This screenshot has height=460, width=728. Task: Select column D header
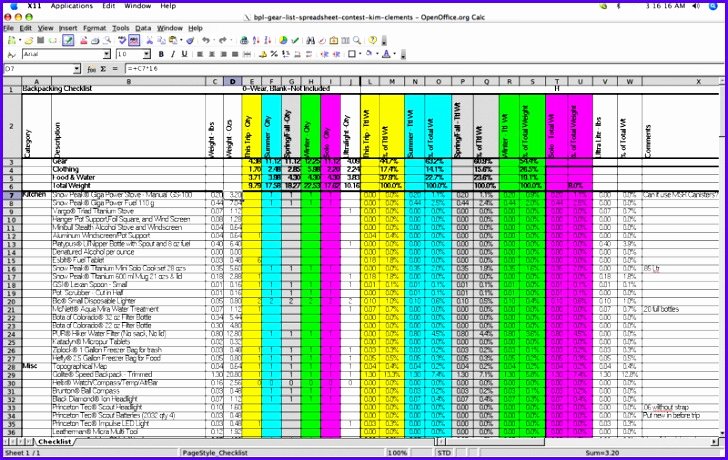click(232, 82)
